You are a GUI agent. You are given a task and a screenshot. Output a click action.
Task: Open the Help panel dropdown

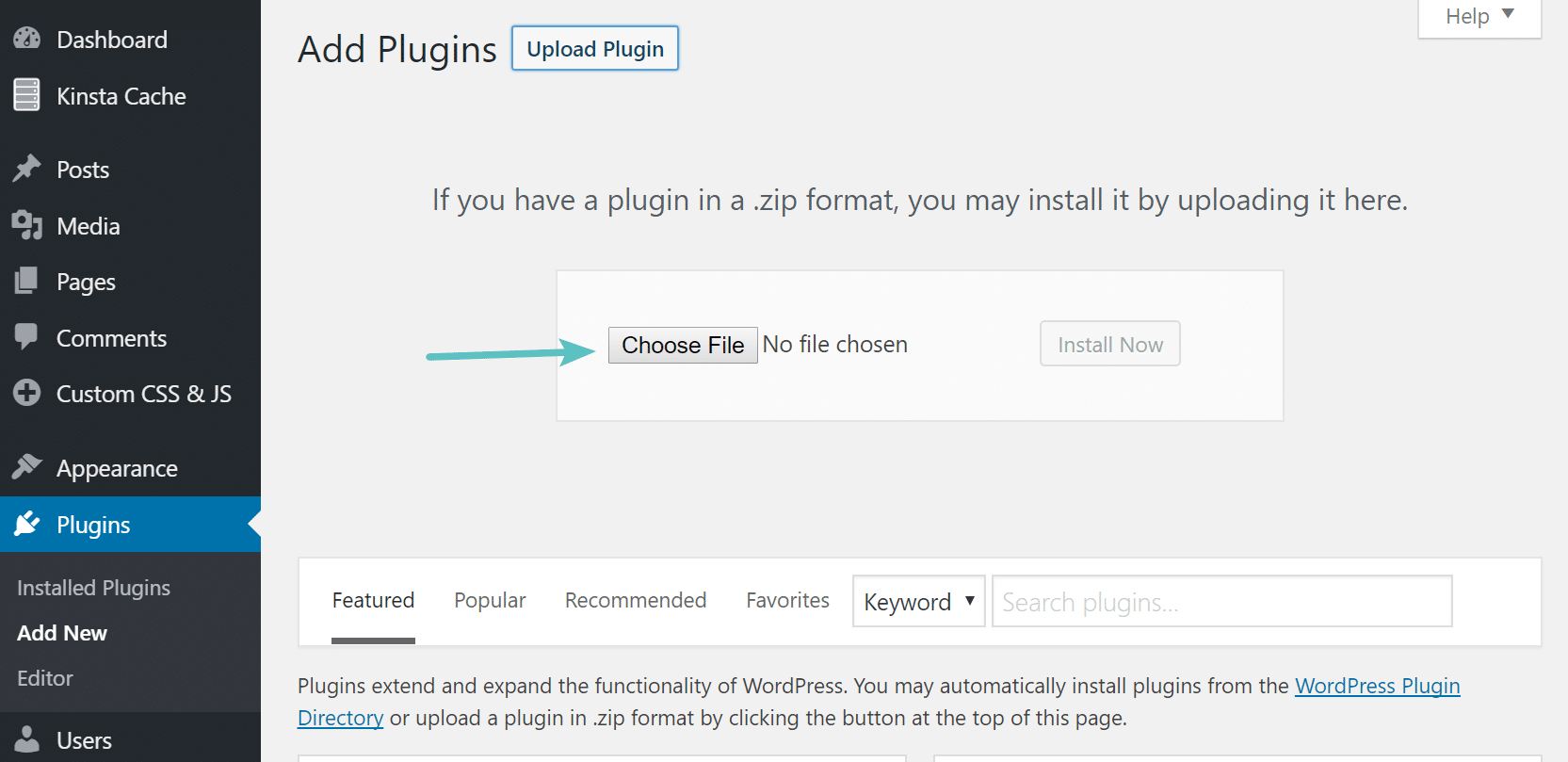point(1478,16)
